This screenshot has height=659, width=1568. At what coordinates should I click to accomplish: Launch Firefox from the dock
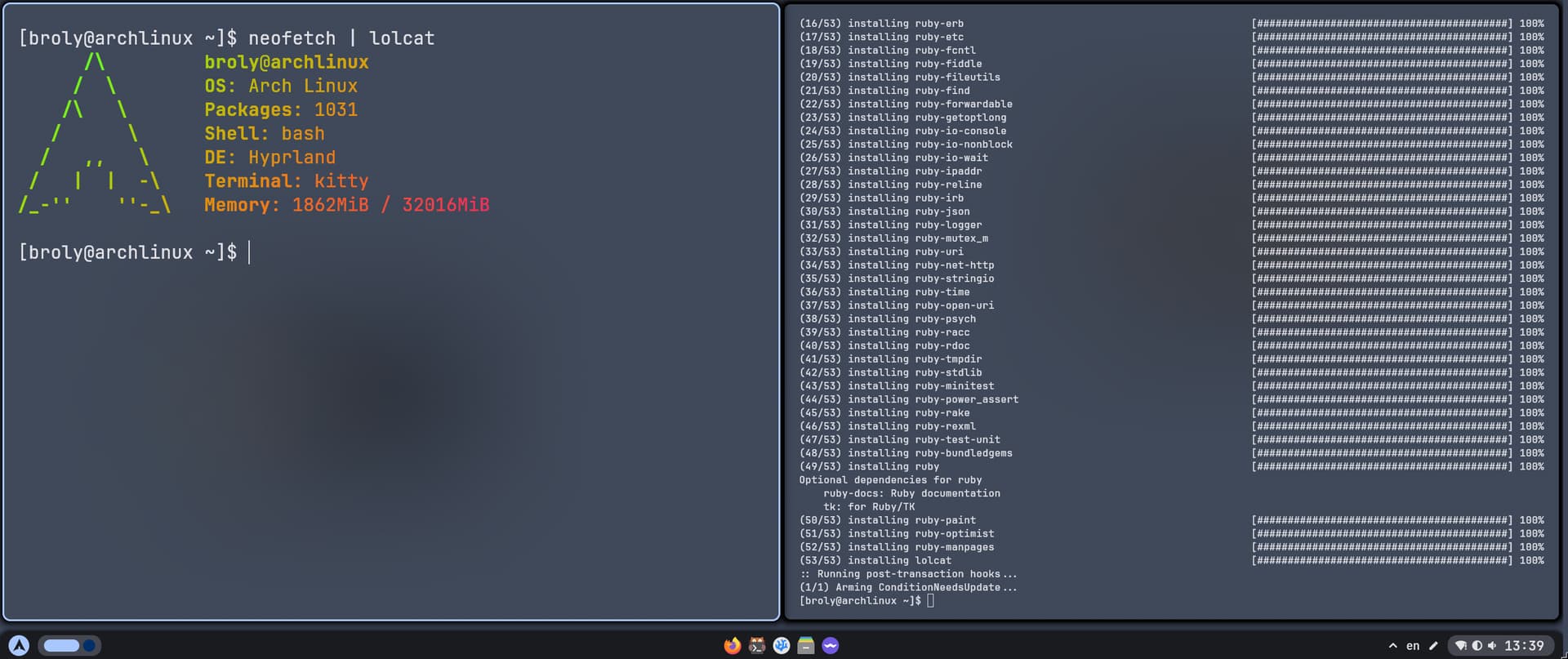(733, 646)
